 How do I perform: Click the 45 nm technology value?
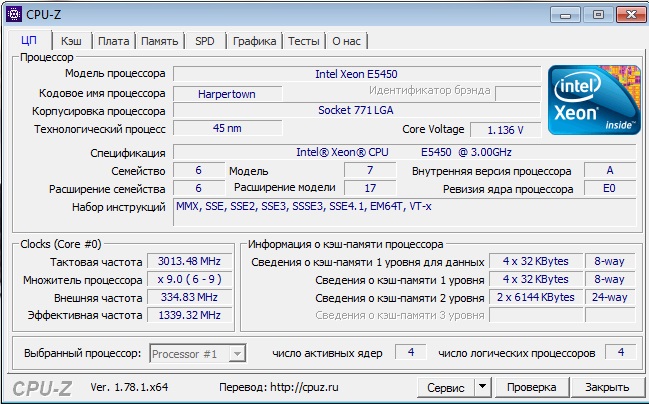click(x=227, y=128)
